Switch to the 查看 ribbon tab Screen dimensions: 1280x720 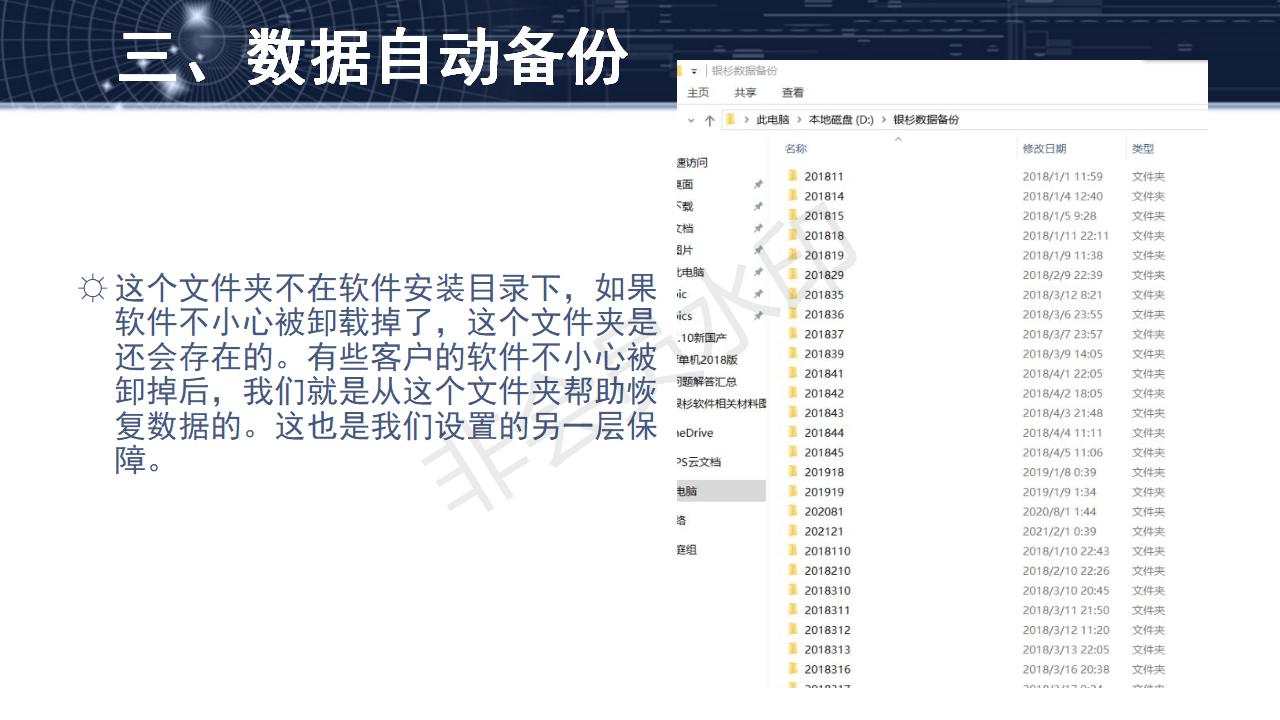click(792, 92)
